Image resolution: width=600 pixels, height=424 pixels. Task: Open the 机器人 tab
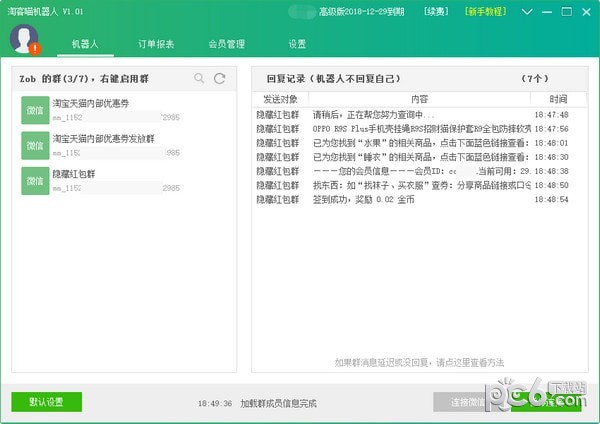click(85, 44)
